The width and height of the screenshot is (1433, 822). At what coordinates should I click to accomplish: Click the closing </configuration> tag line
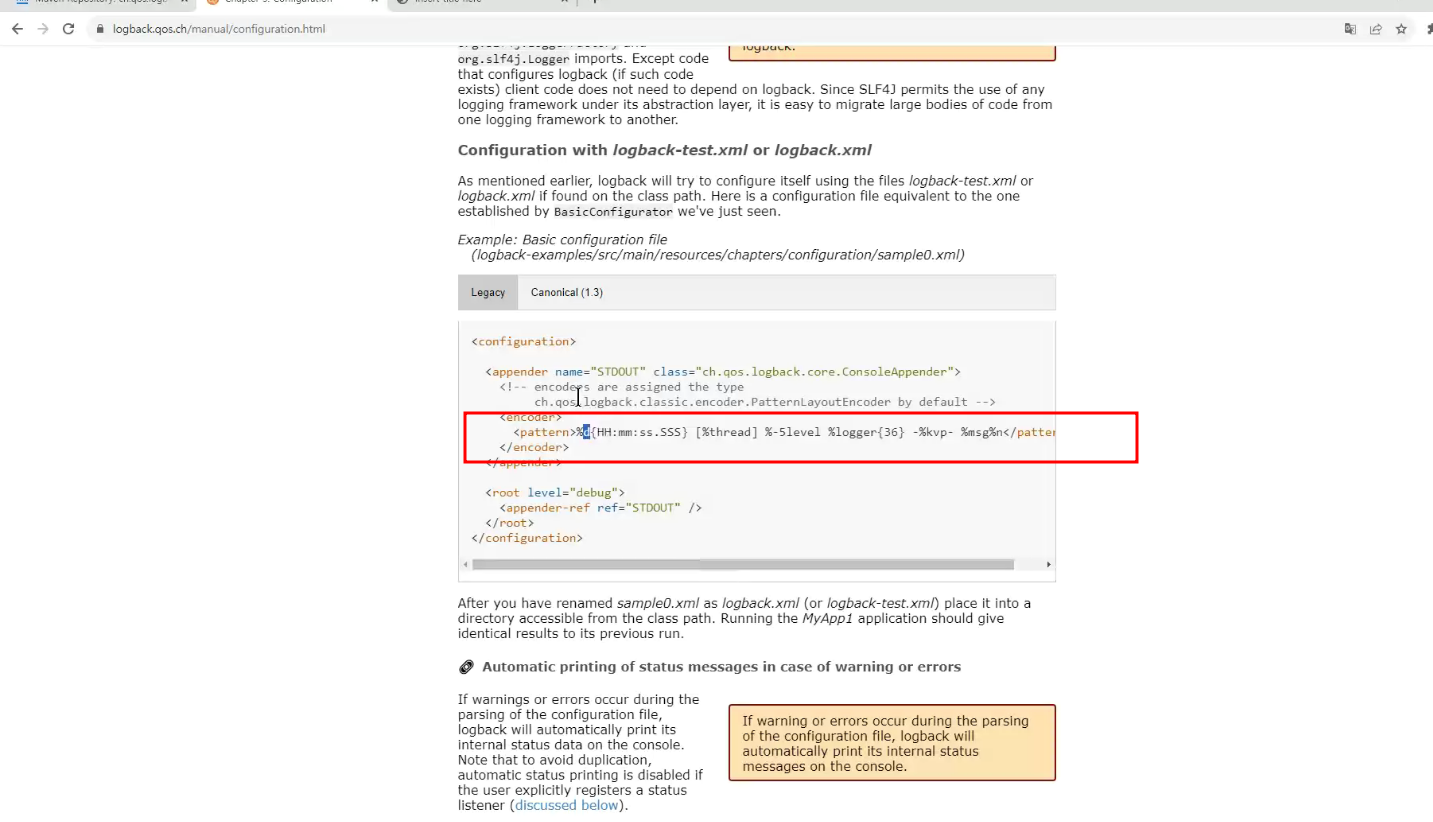click(527, 538)
